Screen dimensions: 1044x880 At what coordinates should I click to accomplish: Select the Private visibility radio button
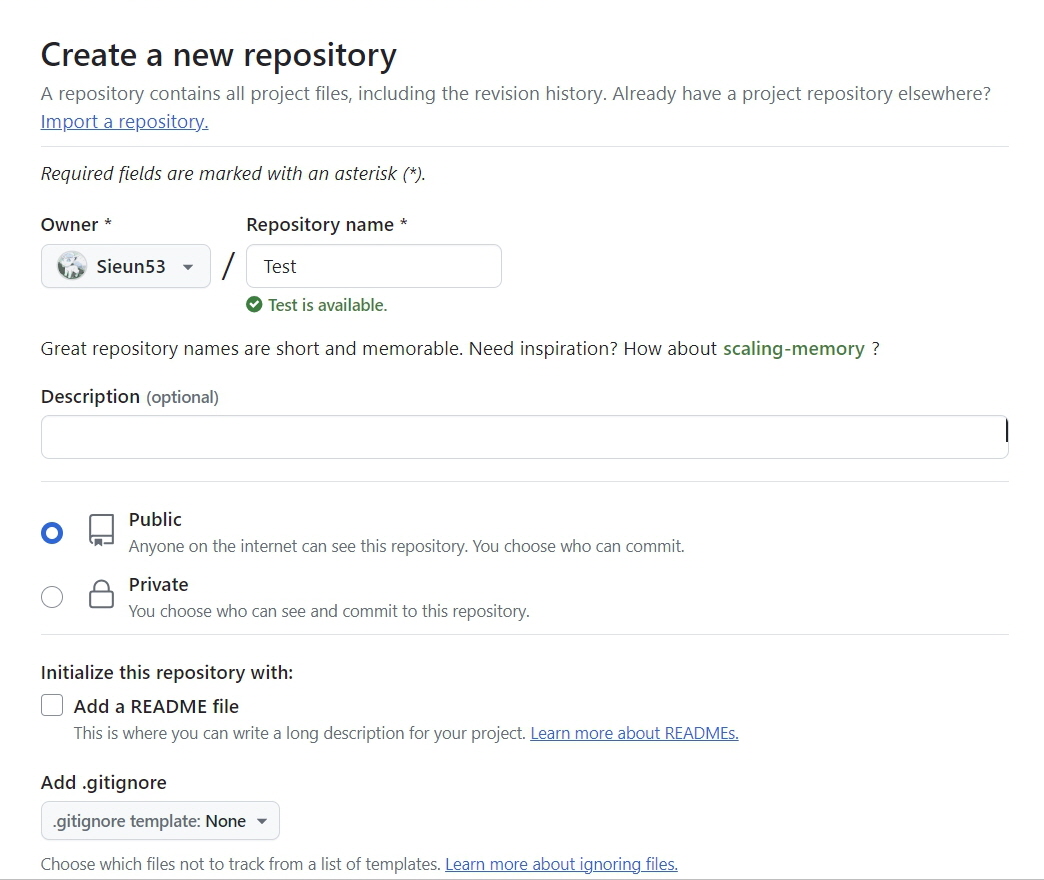52,597
